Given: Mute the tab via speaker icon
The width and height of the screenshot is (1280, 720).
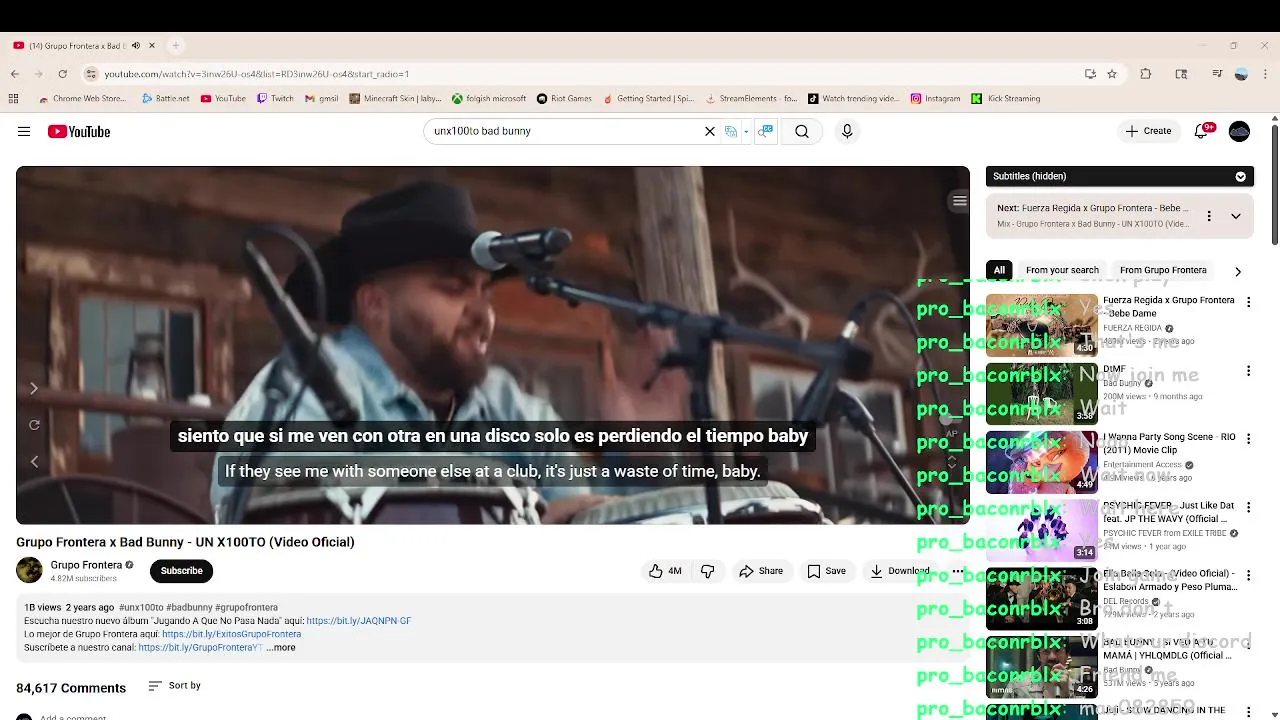Looking at the screenshot, I should point(136,46).
